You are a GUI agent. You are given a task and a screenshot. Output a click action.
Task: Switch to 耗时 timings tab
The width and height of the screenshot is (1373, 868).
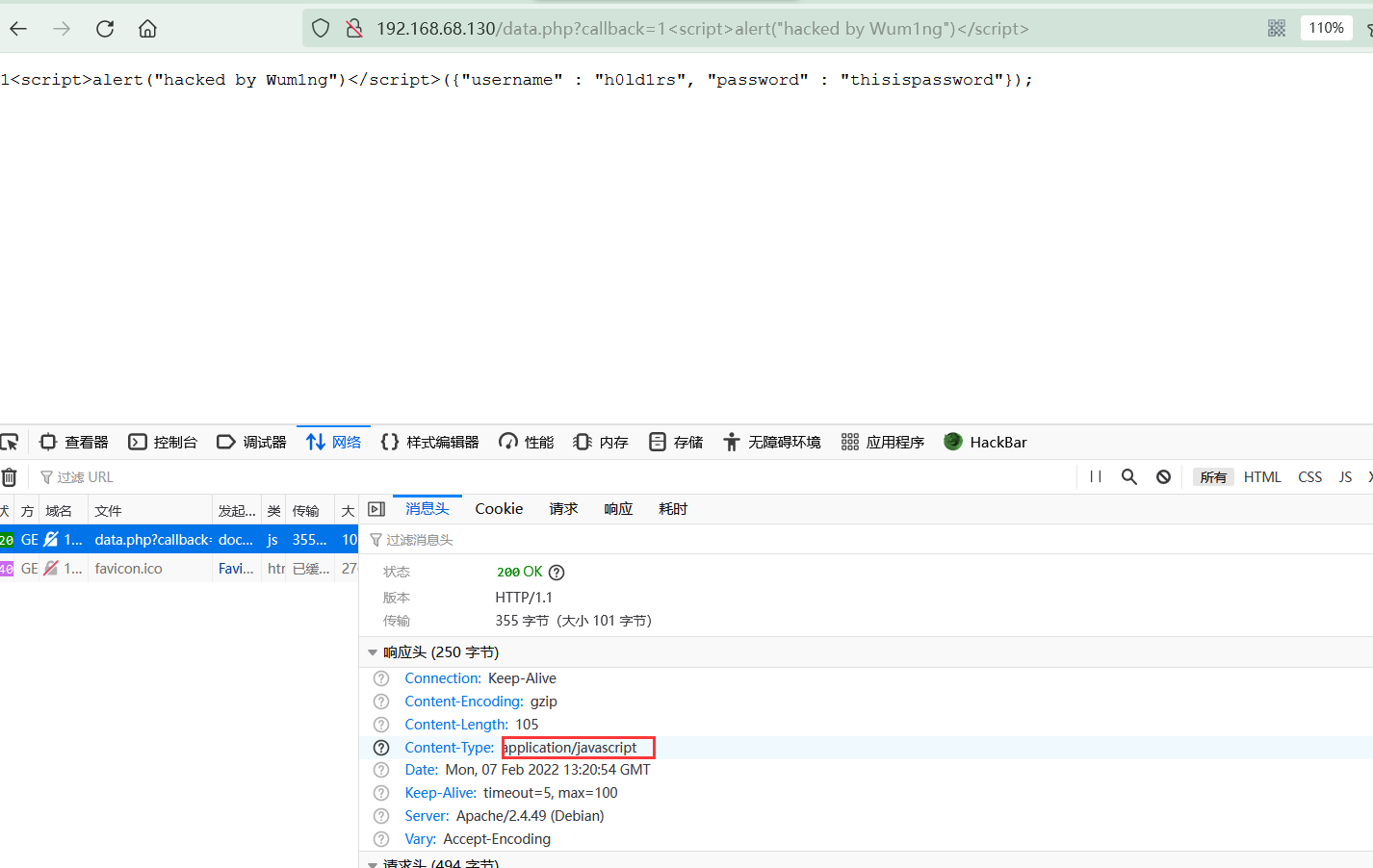pyautogui.click(x=673, y=509)
